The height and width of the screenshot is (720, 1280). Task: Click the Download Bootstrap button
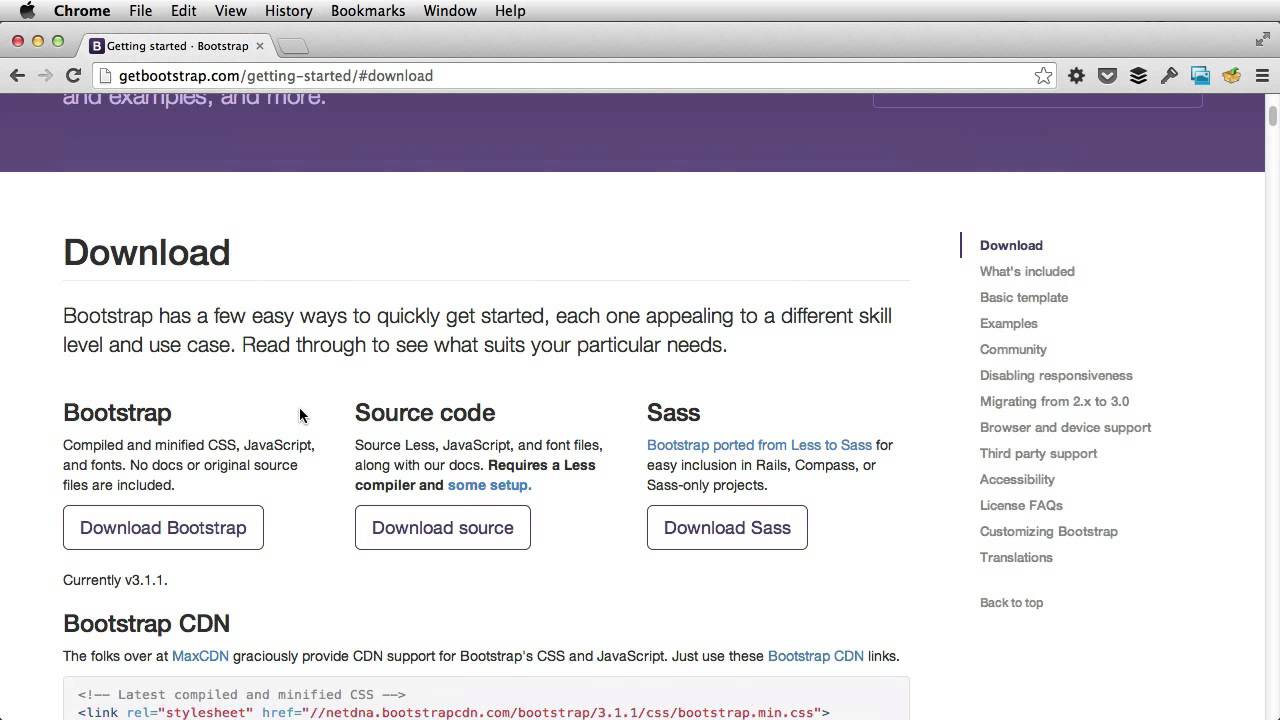(163, 527)
